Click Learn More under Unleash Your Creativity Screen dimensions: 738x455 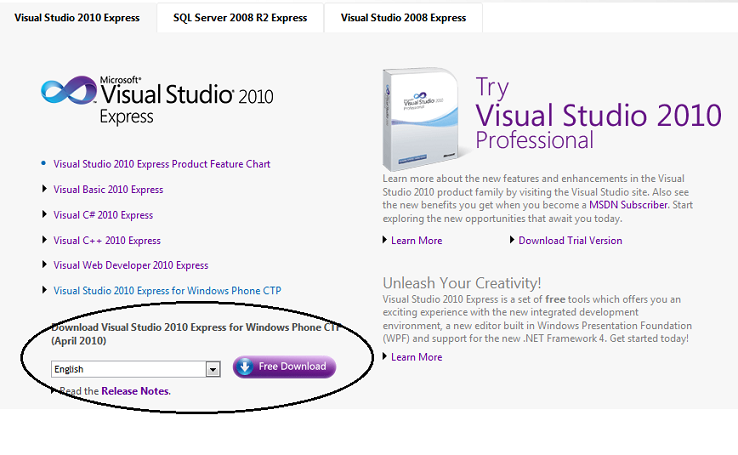coord(417,358)
